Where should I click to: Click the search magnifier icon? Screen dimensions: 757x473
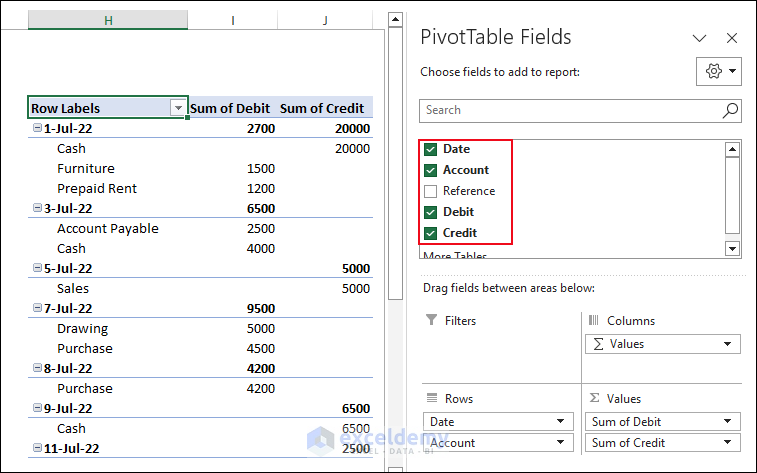pos(730,110)
